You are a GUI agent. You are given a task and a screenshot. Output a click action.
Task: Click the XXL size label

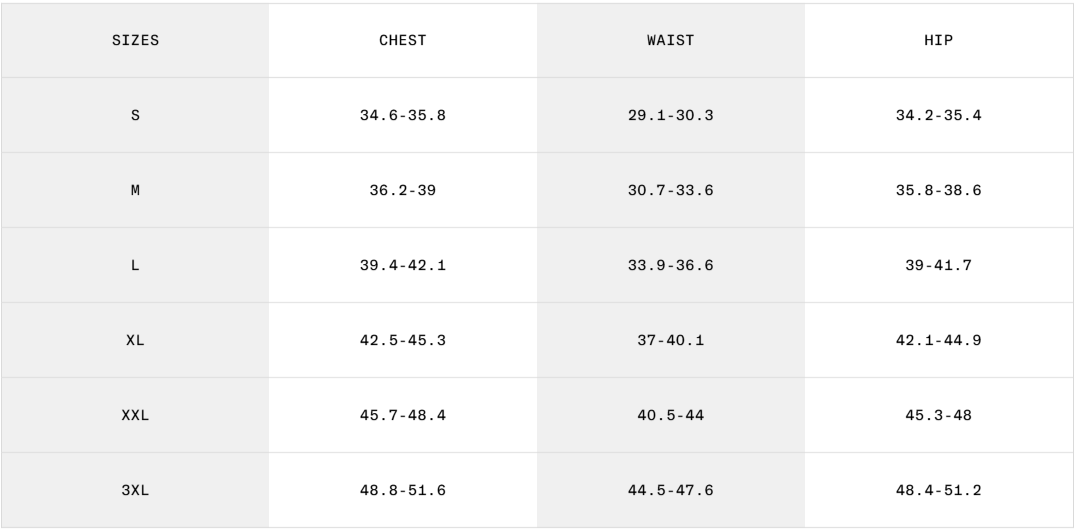click(x=135, y=416)
